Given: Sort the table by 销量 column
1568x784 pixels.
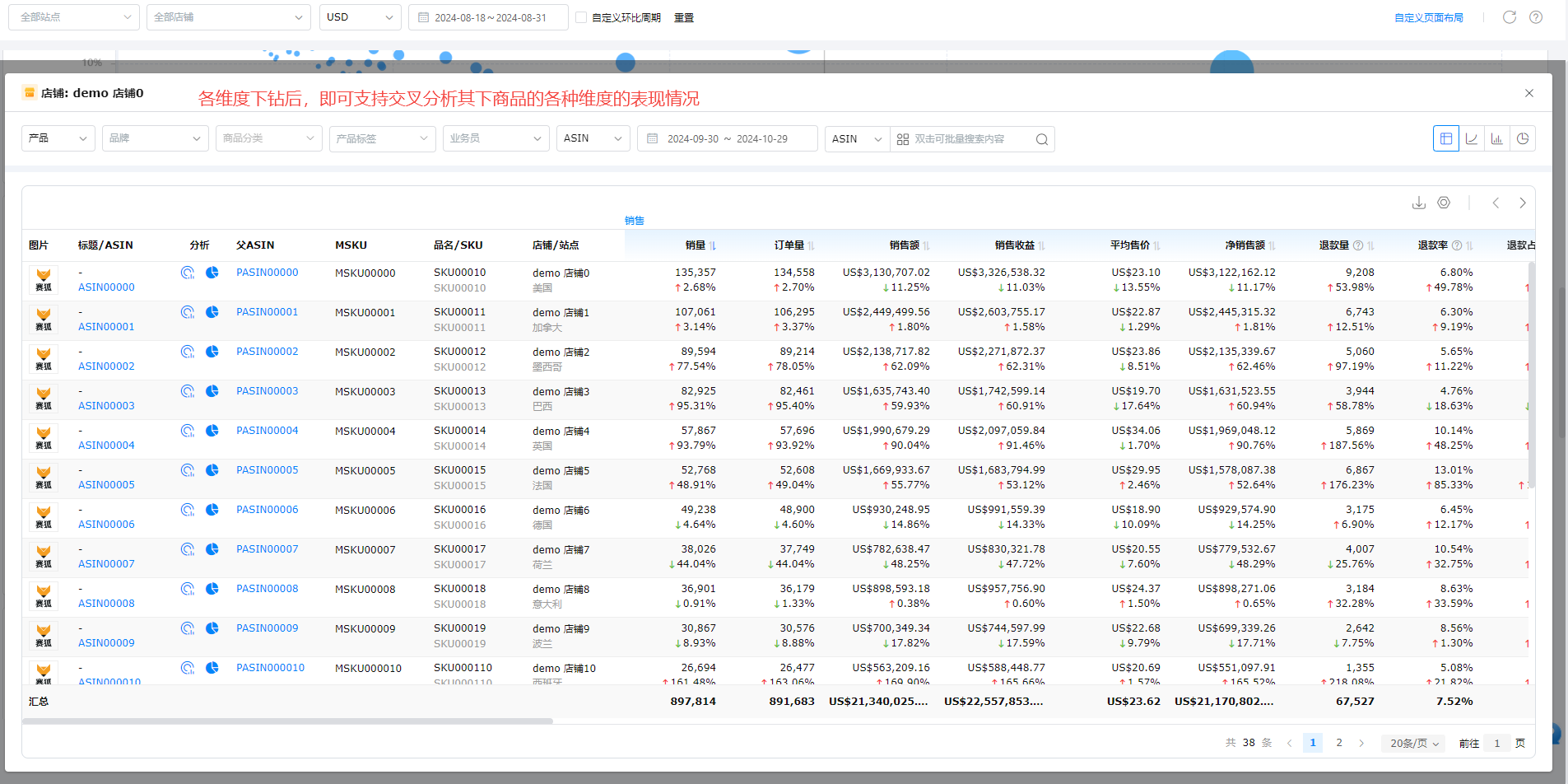Looking at the screenshot, I should pyautogui.click(x=713, y=245).
